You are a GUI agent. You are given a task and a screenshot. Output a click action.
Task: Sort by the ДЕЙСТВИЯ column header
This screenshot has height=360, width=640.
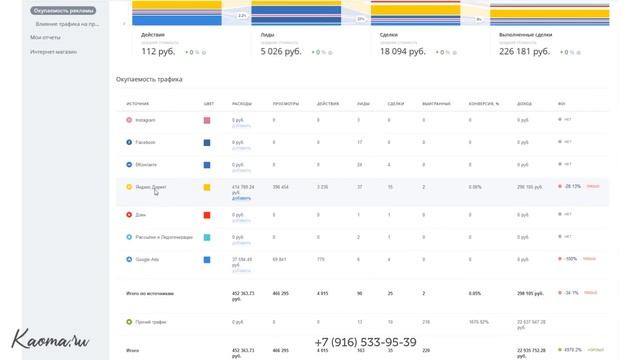click(328, 104)
